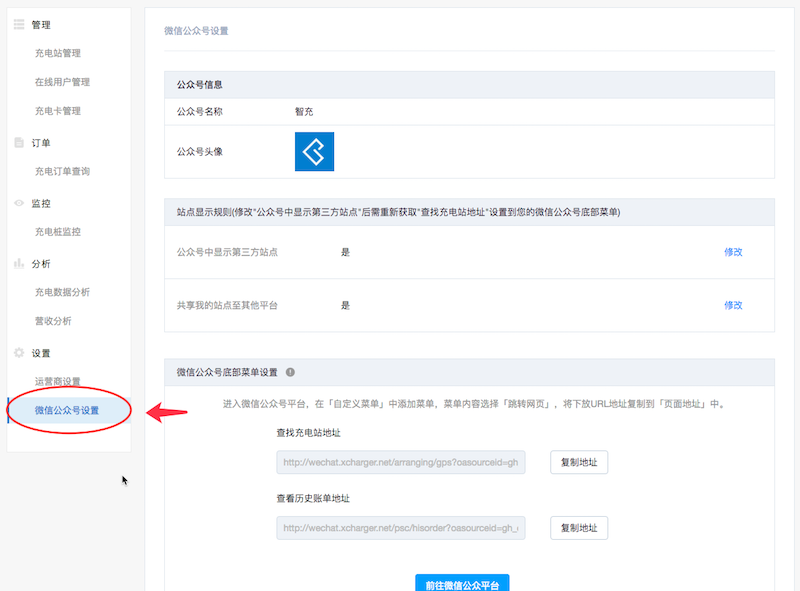Navigate to 营收分析

(x=52, y=321)
